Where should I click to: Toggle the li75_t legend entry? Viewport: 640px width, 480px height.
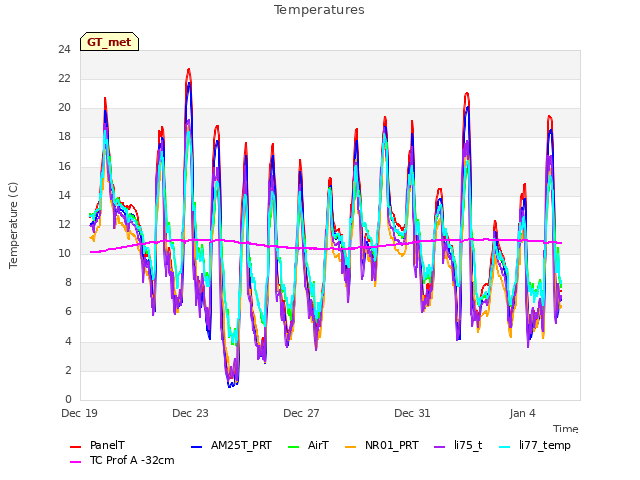[458, 445]
